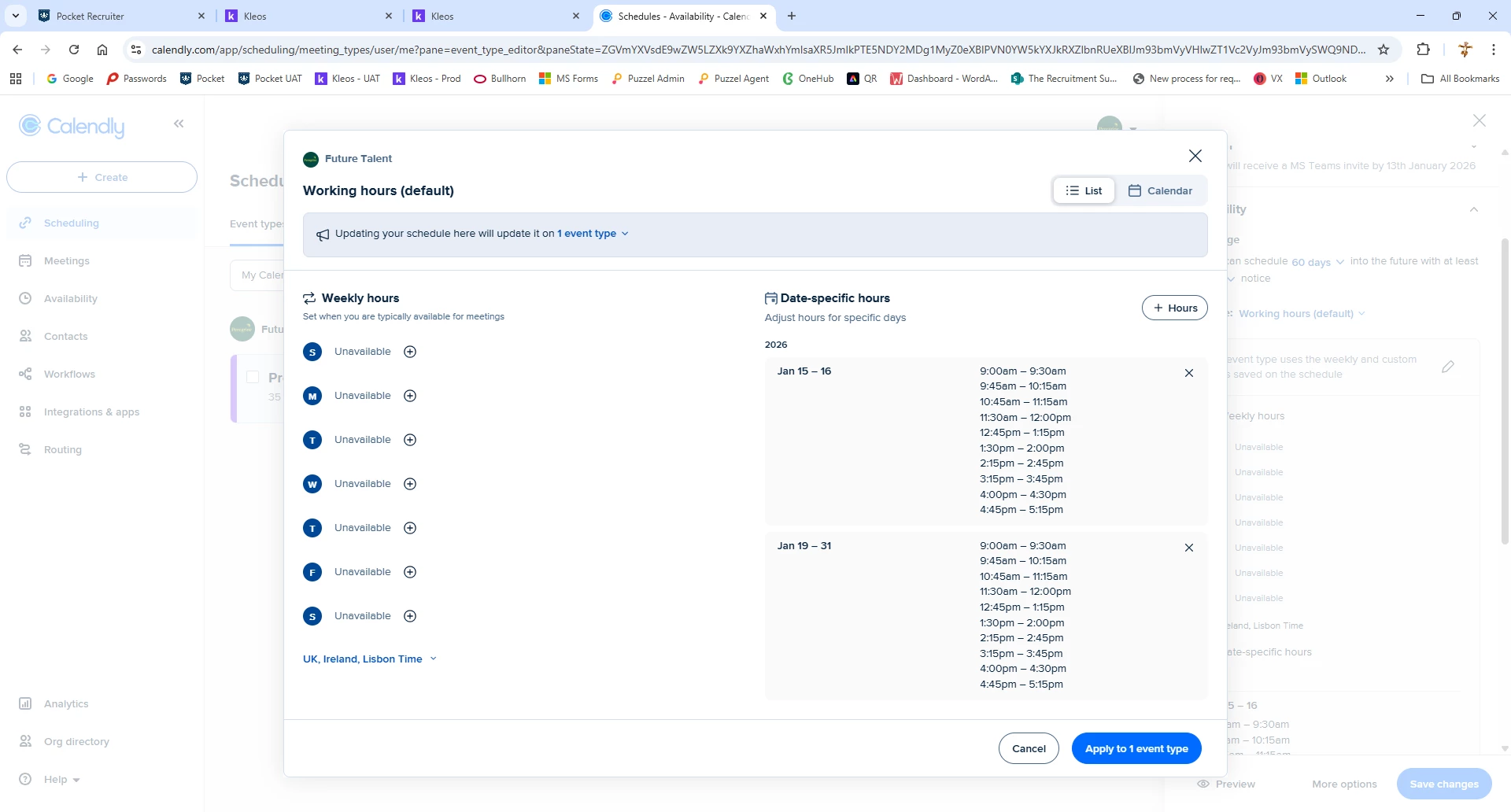Click the address bar URL
This screenshot has width=1511, height=812.
(x=759, y=50)
